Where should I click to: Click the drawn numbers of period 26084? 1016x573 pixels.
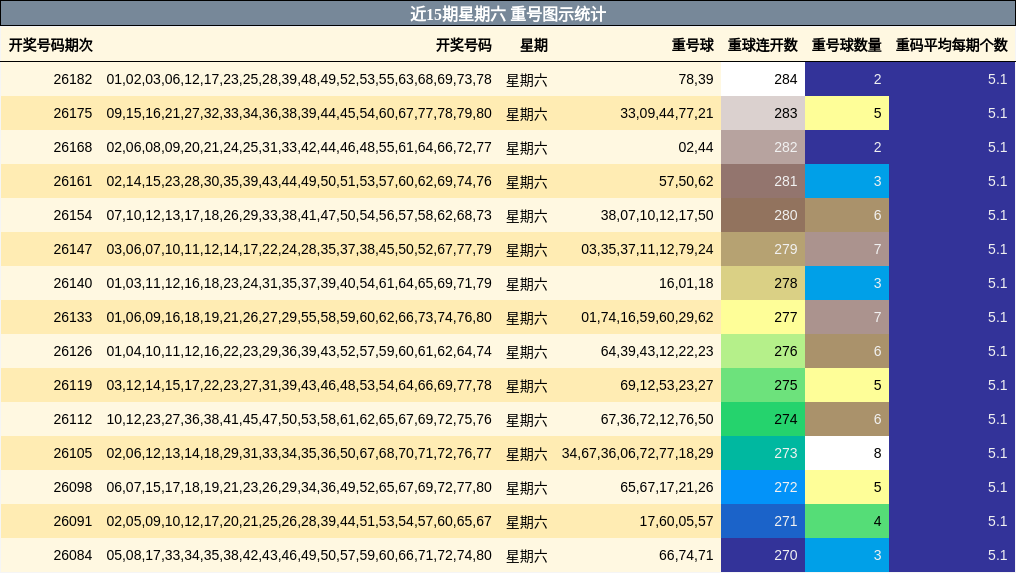299,555
